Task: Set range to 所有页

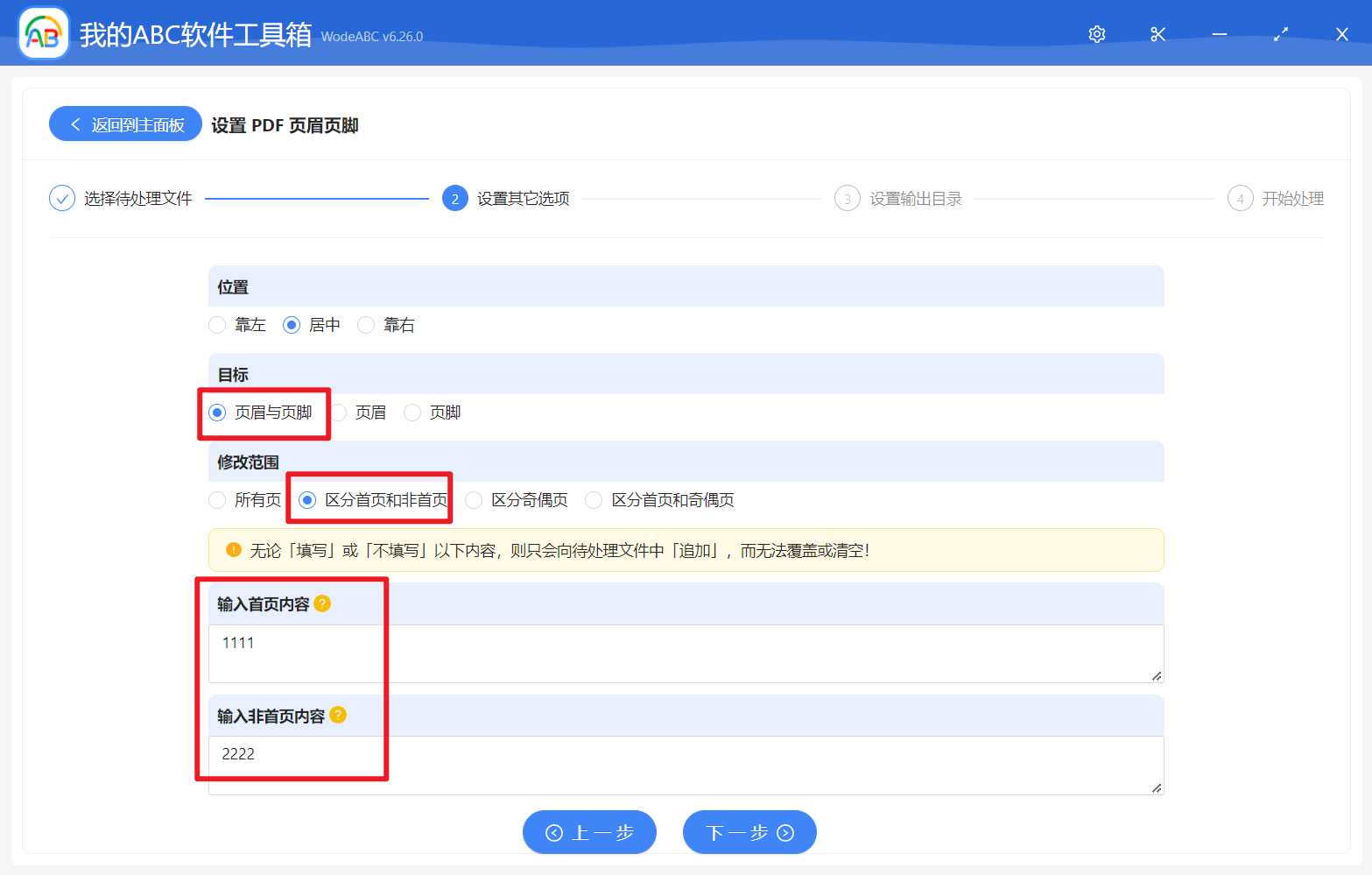Action: coord(217,500)
